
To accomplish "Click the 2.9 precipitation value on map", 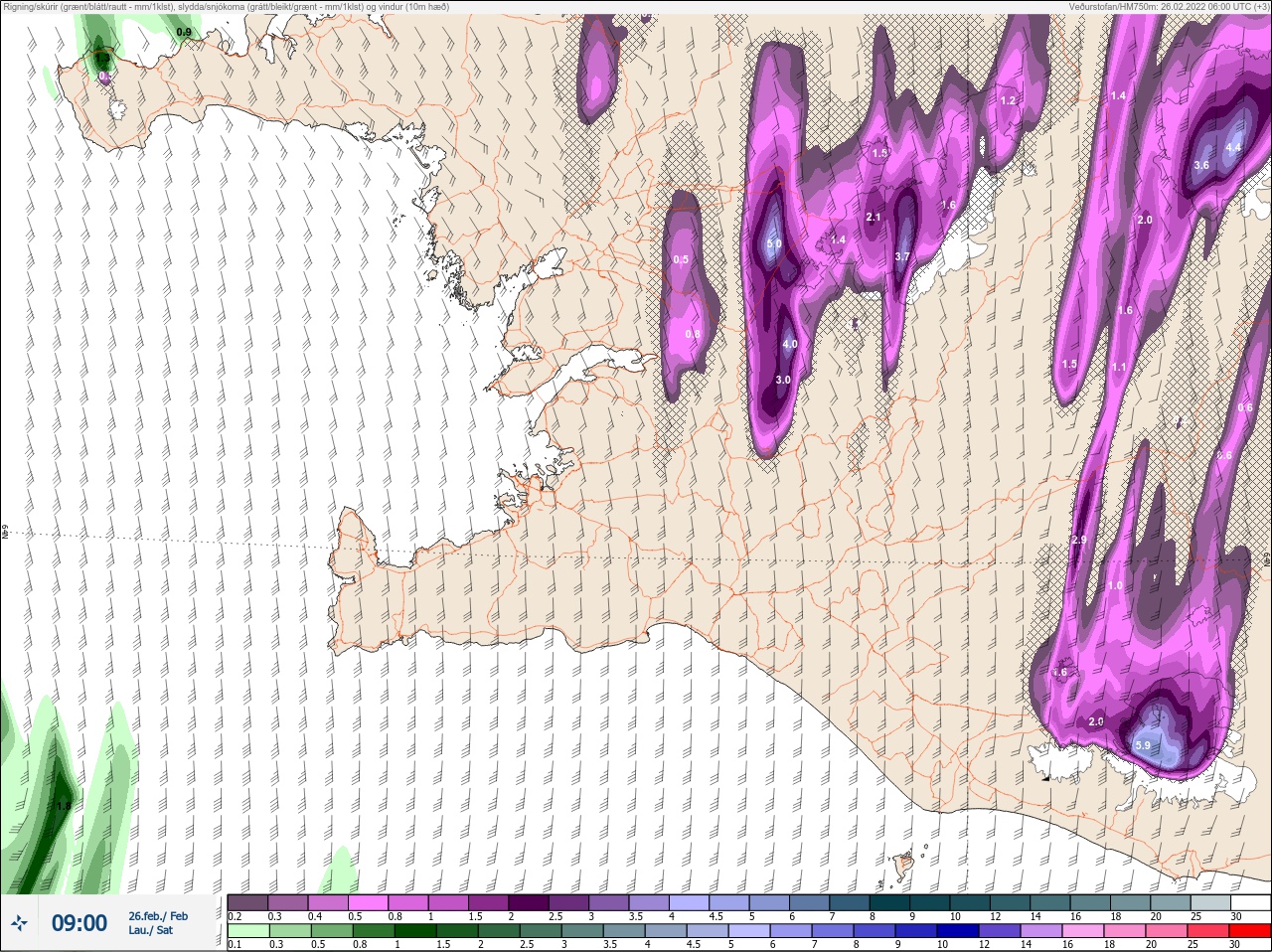I will tap(1079, 541).
